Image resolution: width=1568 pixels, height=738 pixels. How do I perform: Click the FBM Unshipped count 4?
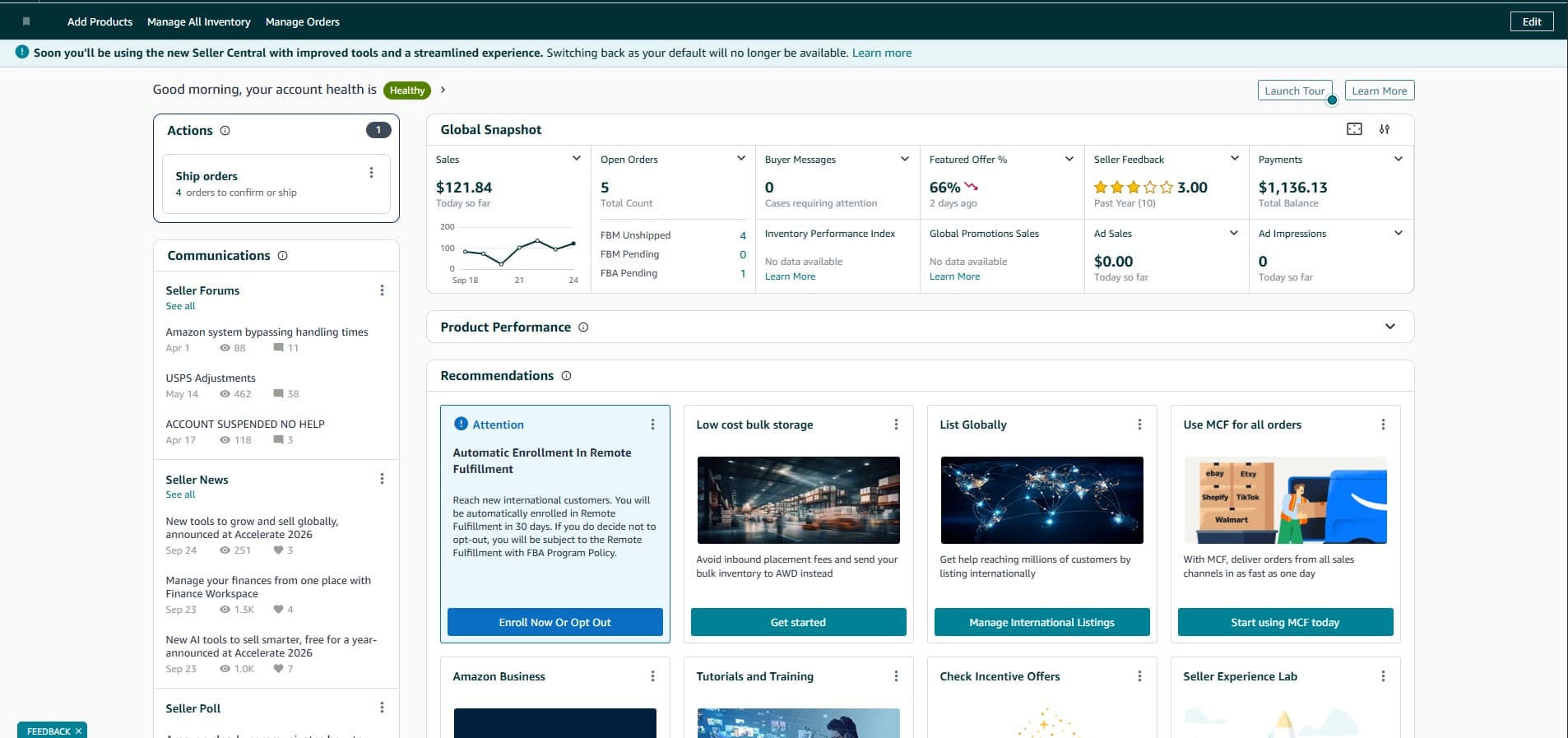[743, 235]
